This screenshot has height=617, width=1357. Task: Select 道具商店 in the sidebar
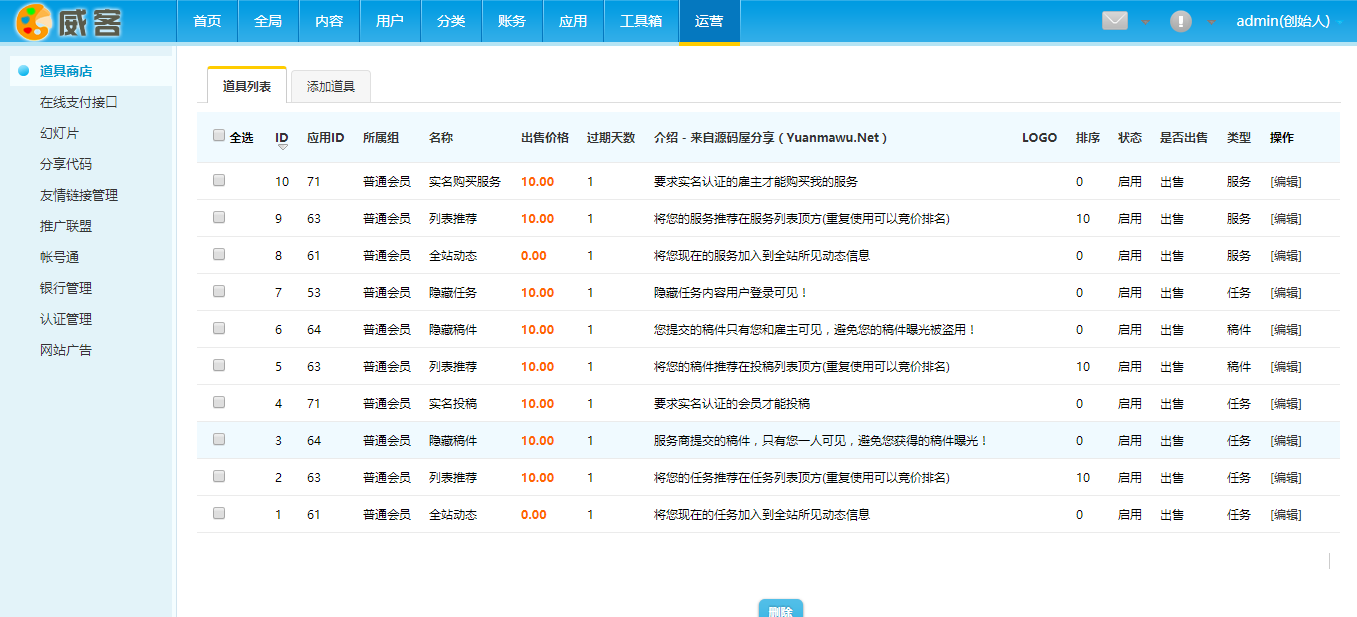tap(66, 71)
